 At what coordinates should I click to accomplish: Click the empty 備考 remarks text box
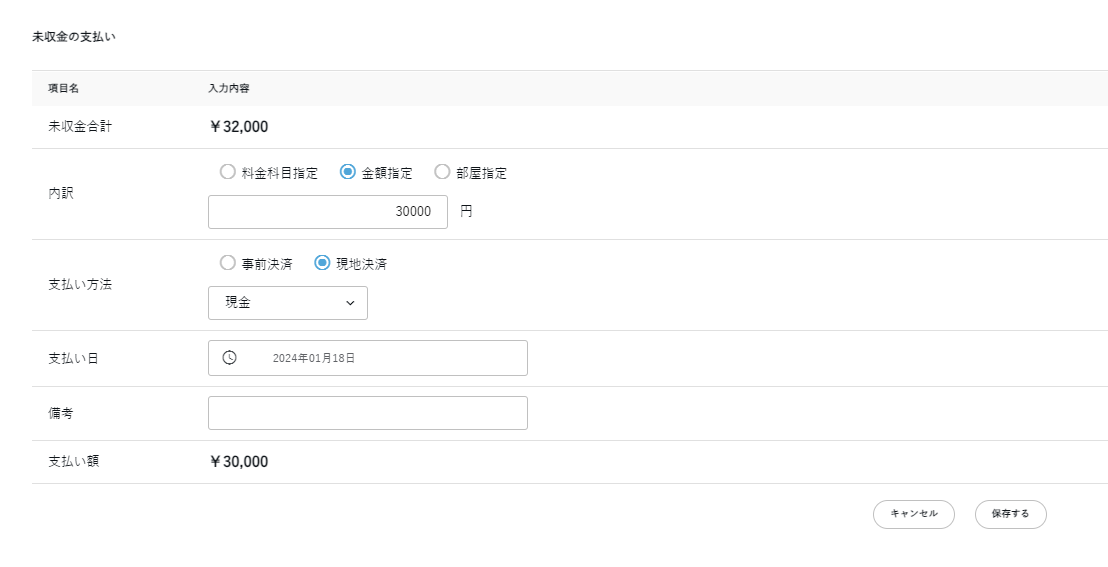click(x=368, y=413)
